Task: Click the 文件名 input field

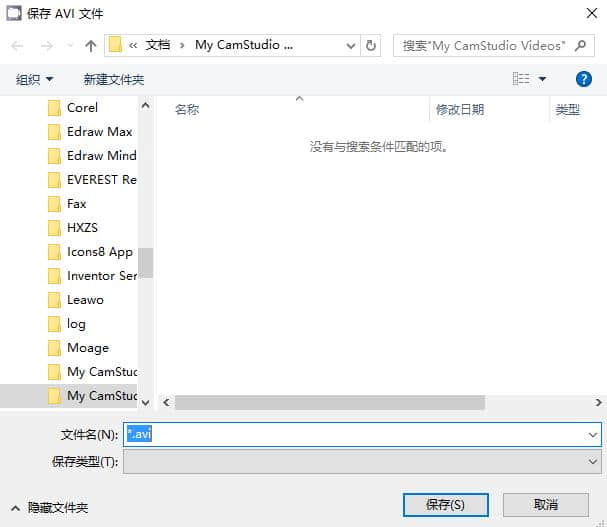Action: click(362, 434)
